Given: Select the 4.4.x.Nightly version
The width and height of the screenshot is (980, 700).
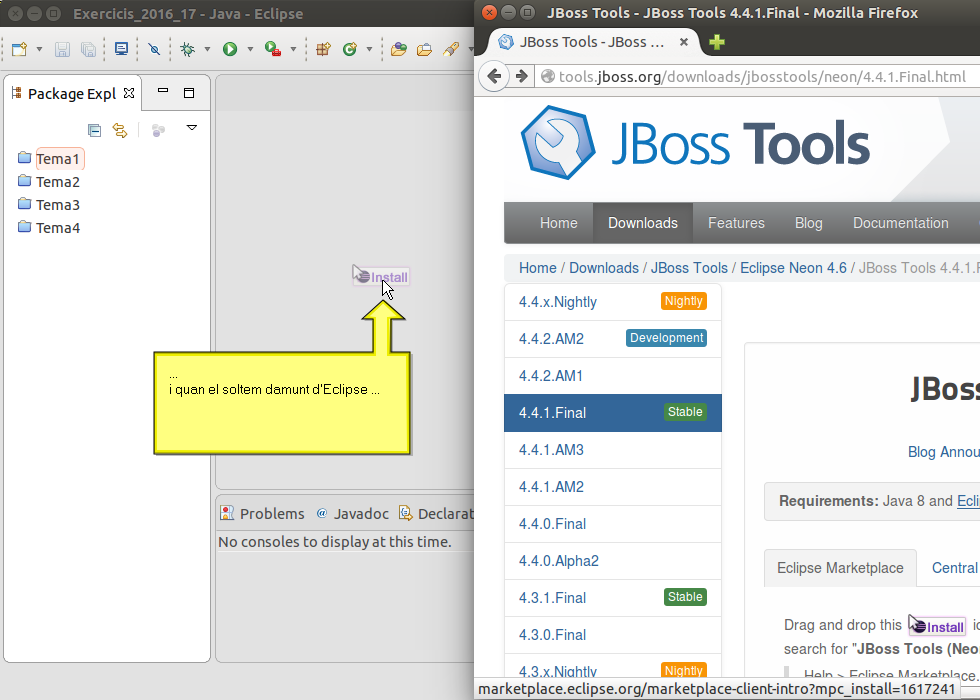Looking at the screenshot, I should click(x=612, y=302).
